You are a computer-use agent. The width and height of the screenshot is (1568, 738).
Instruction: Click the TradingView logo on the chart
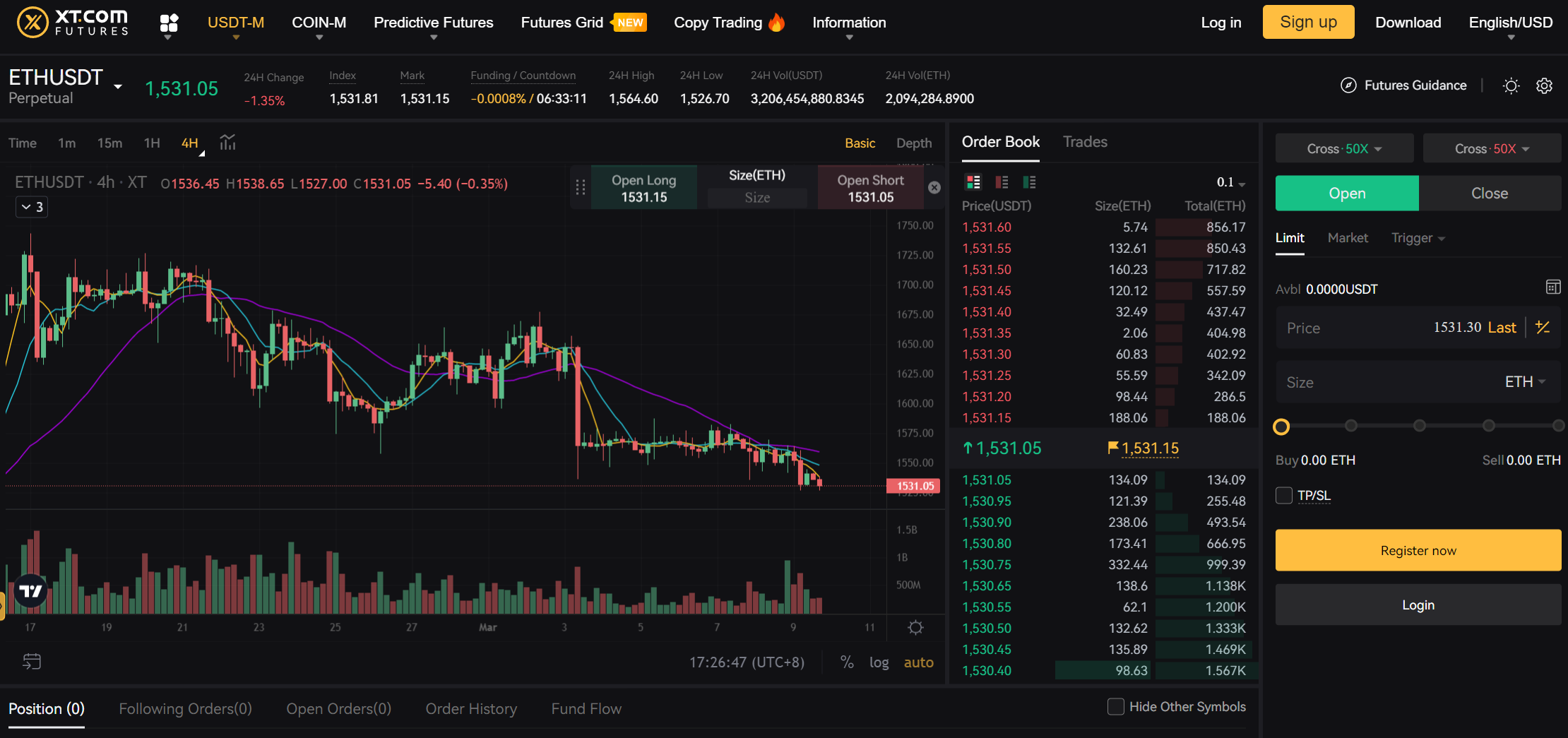tap(30, 591)
